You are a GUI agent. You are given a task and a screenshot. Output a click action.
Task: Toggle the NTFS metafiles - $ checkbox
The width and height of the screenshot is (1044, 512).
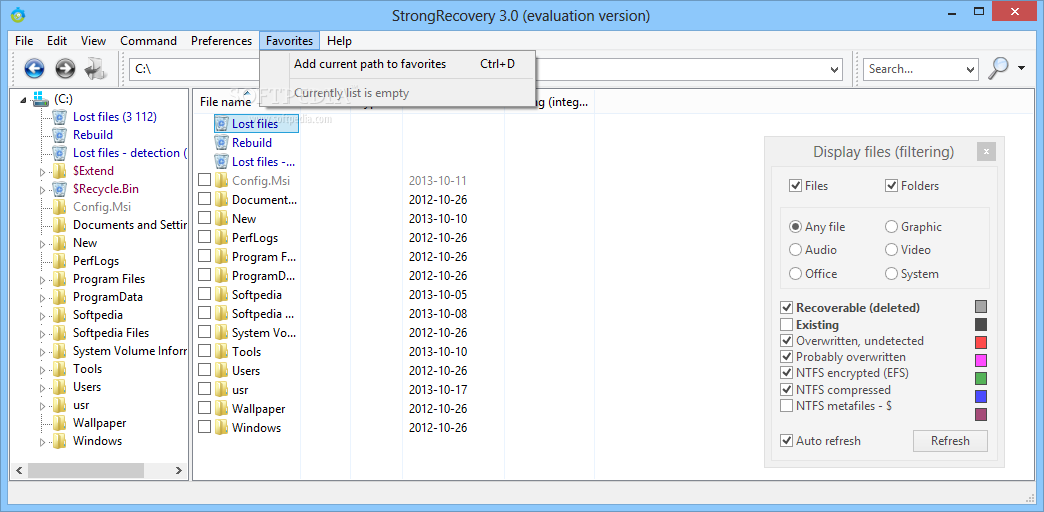pos(786,405)
